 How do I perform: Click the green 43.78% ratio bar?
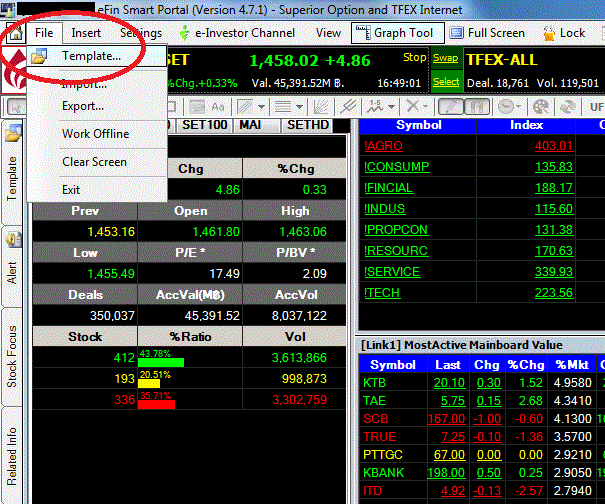[161, 362]
